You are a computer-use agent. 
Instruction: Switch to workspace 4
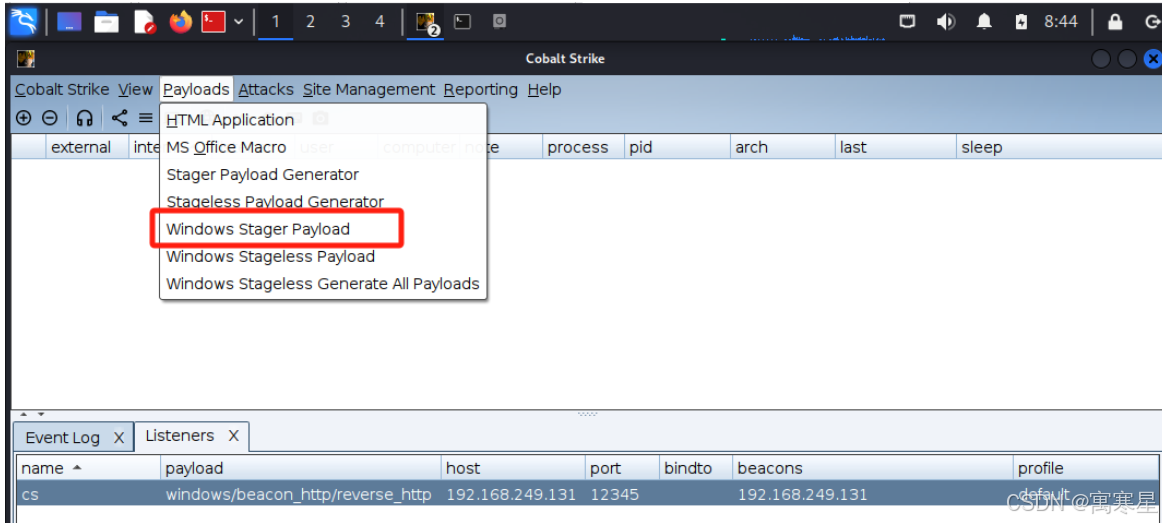(379, 22)
